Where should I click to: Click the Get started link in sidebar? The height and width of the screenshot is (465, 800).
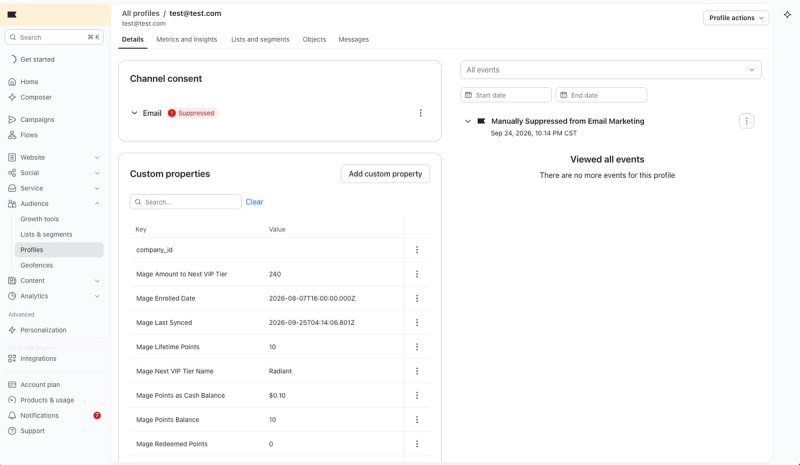pos(37,59)
